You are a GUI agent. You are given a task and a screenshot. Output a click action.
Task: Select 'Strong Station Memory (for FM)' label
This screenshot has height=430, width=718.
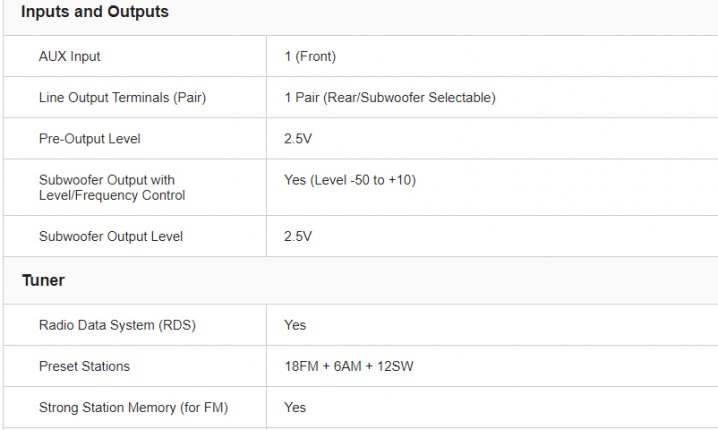pyautogui.click(x=132, y=407)
